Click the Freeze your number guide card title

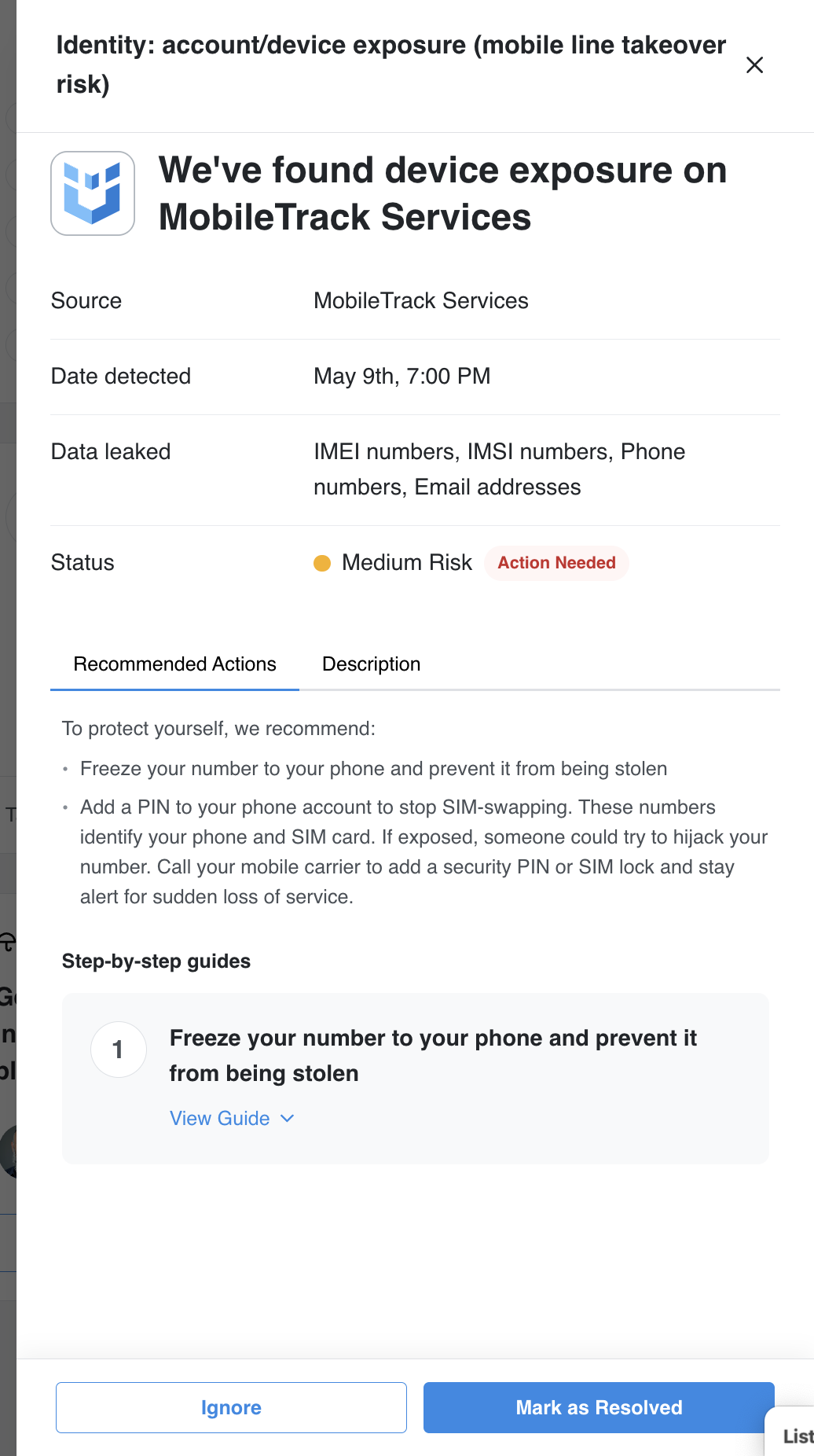[433, 1055]
